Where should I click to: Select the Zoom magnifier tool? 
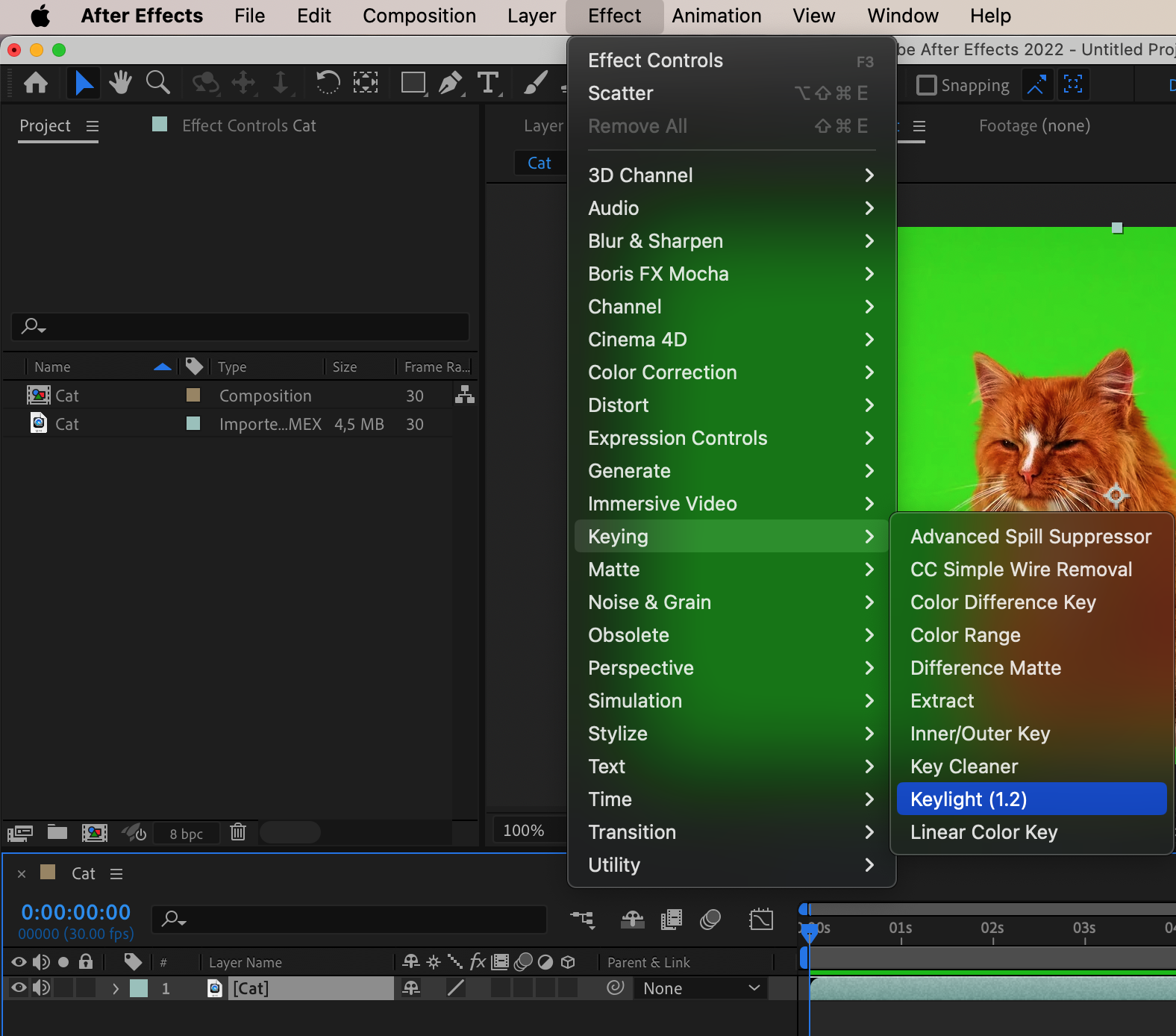(x=157, y=83)
